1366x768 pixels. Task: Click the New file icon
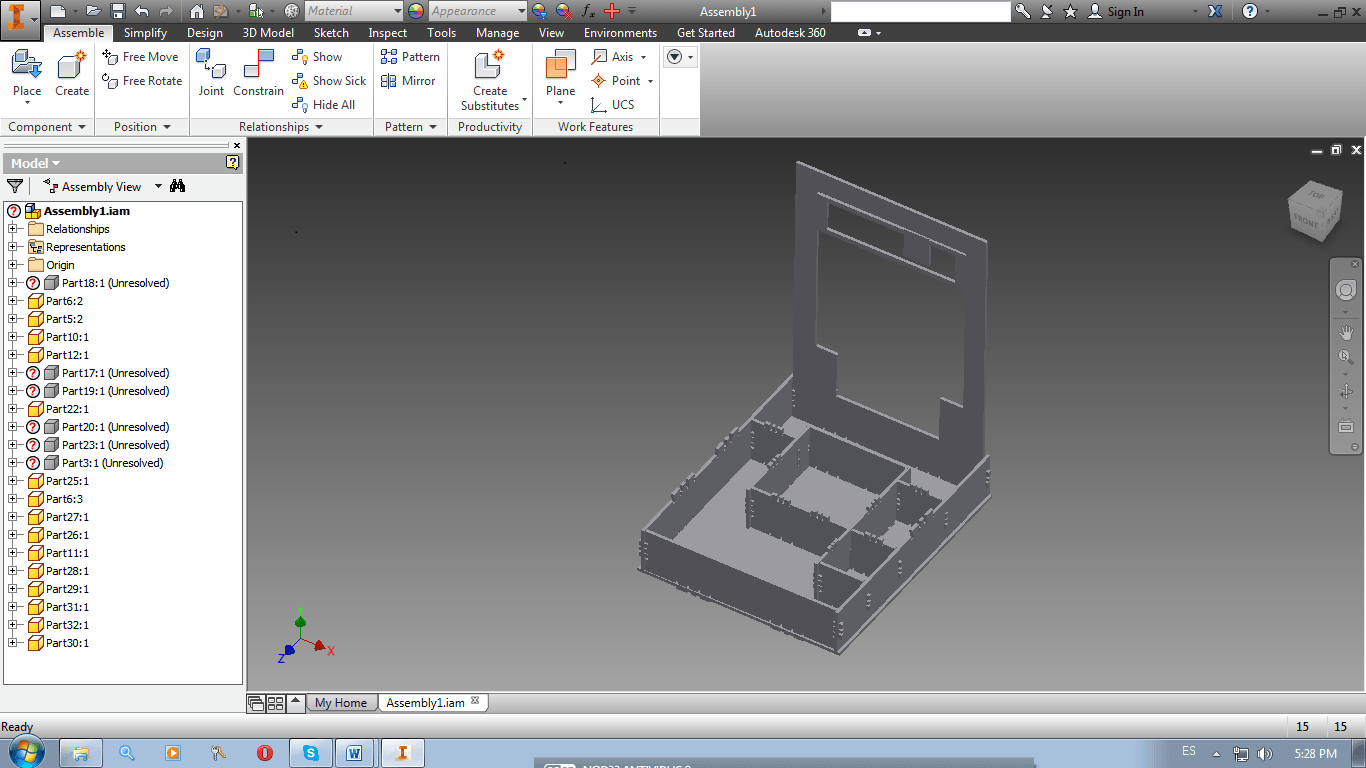coord(58,11)
